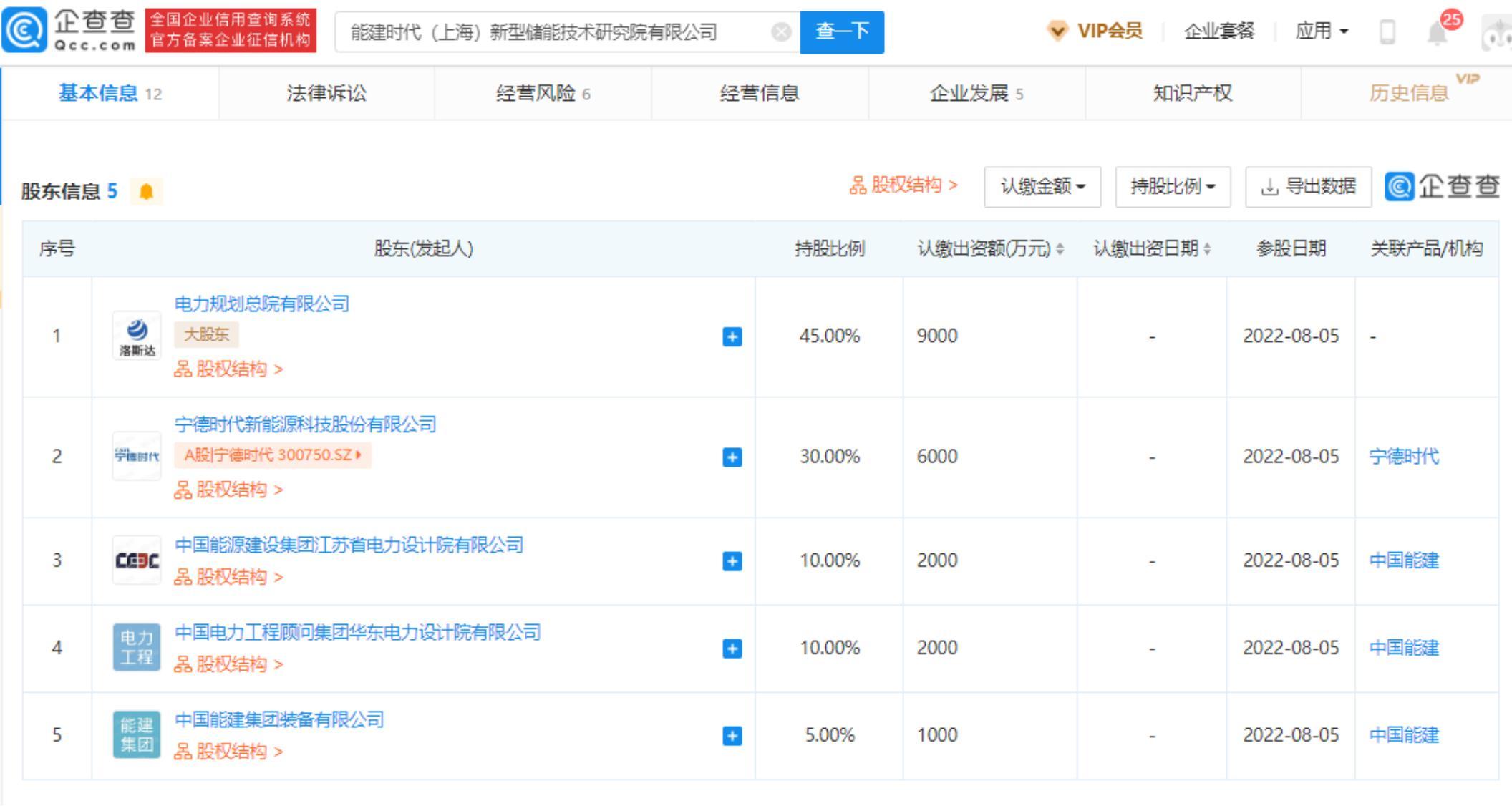Clear the search box with the X icon
The height and width of the screenshot is (806, 1512).
point(781,32)
